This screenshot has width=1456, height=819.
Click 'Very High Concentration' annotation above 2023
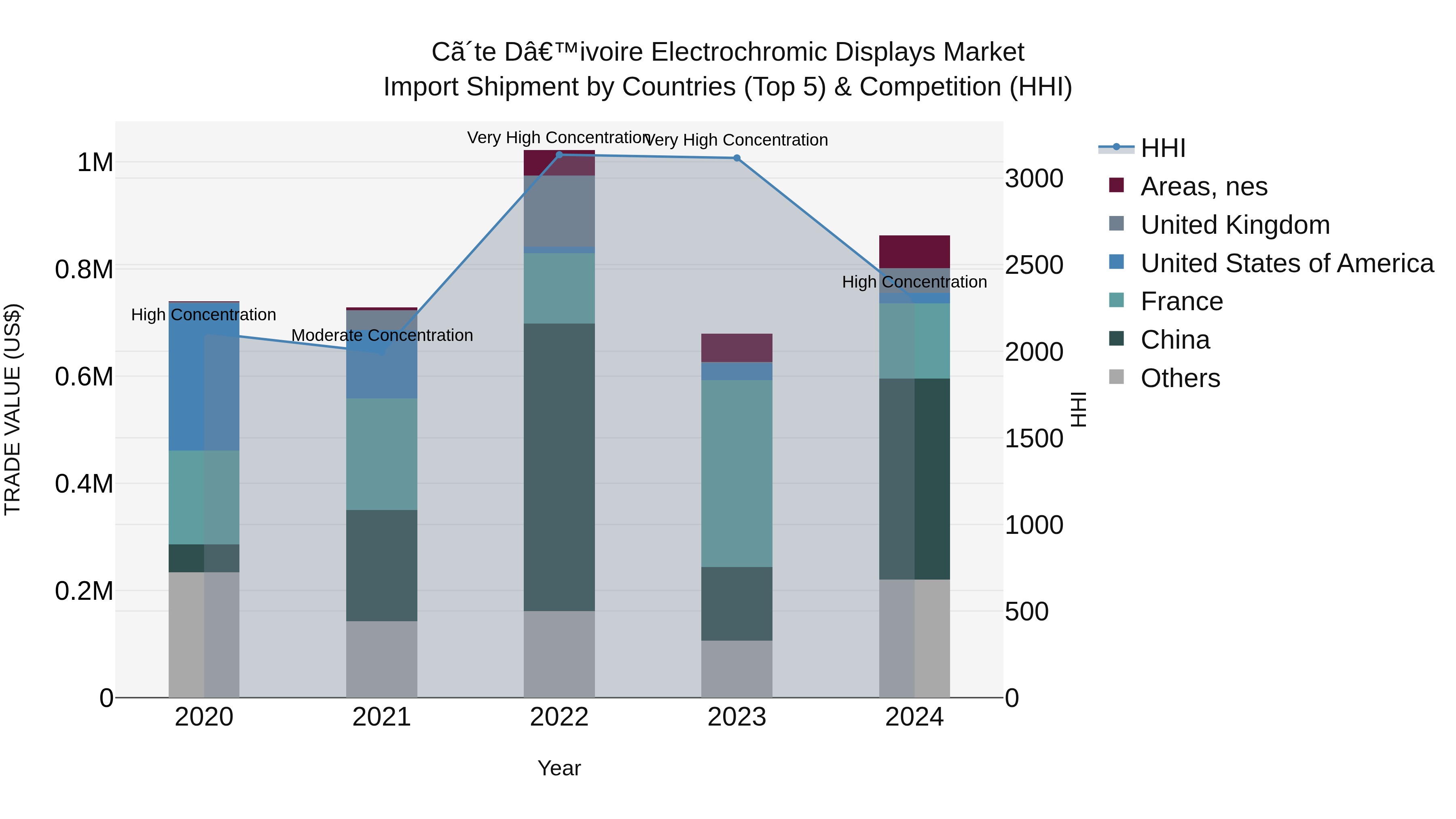(736, 140)
